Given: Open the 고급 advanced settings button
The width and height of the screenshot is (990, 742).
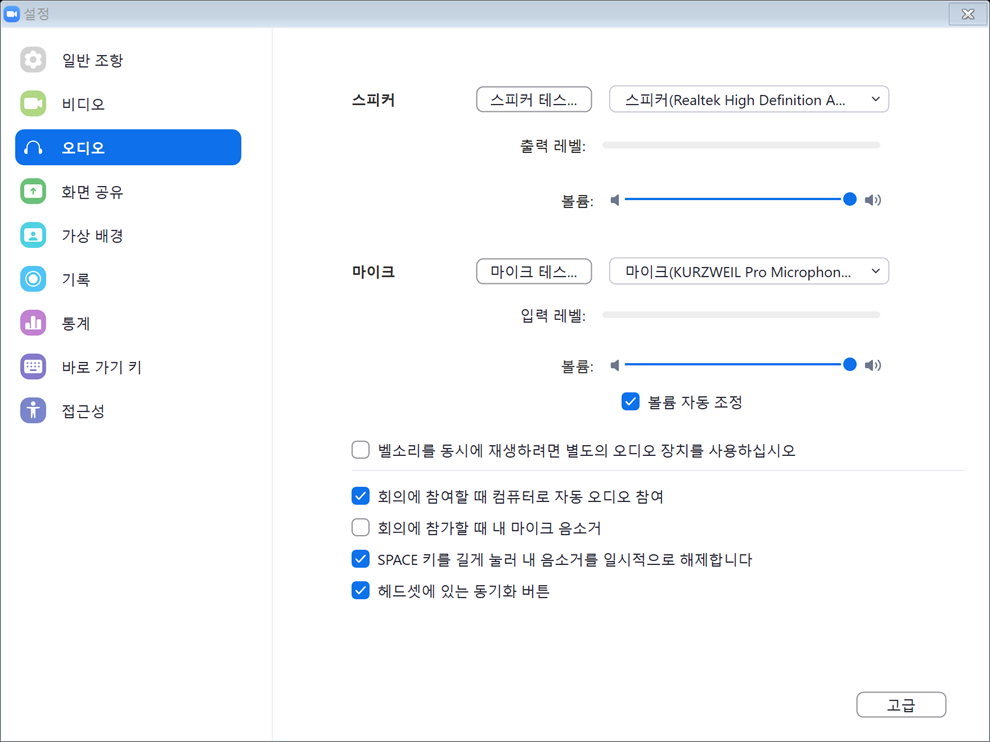Looking at the screenshot, I should [901, 705].
